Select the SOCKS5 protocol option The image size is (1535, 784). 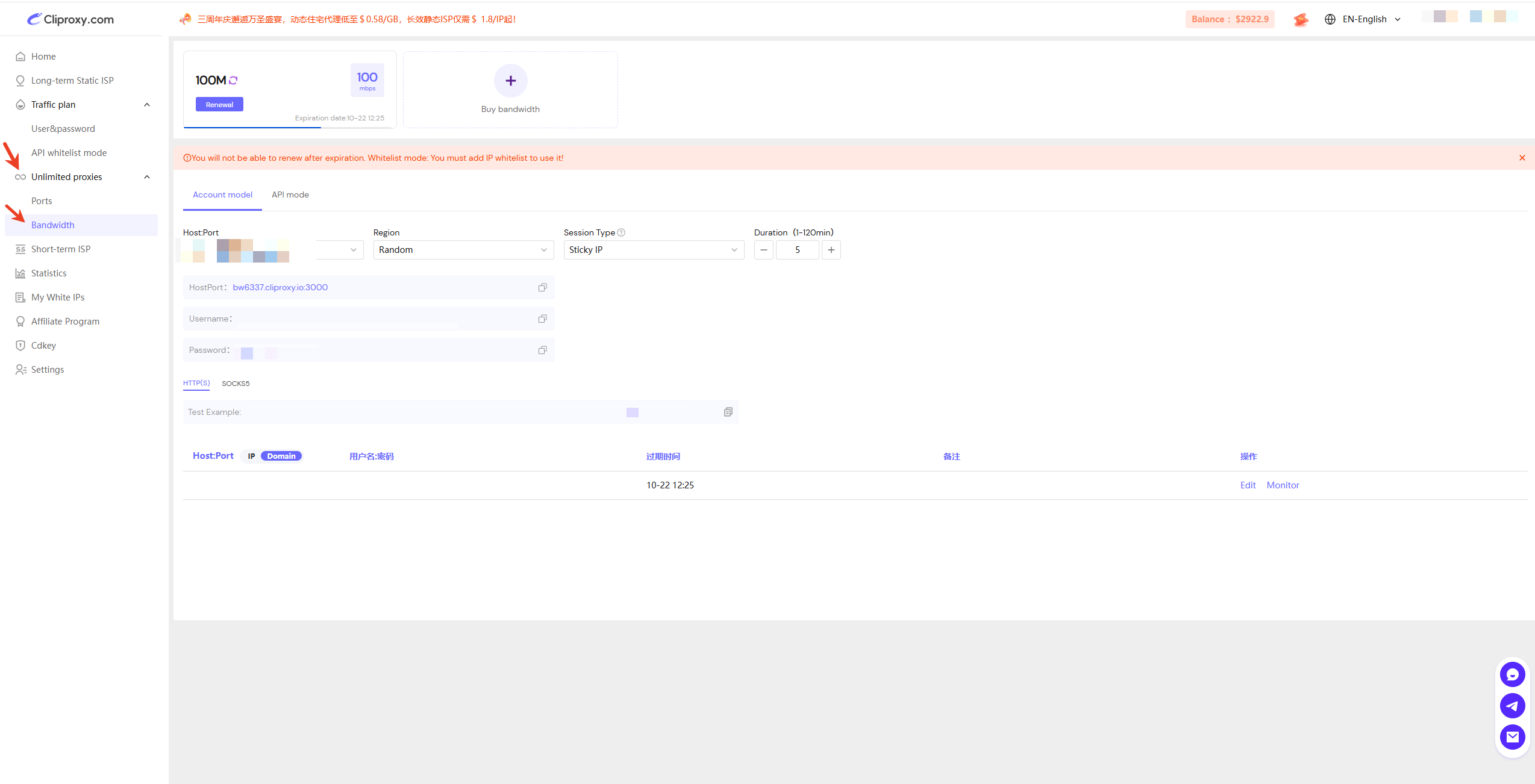coord(236,384)
